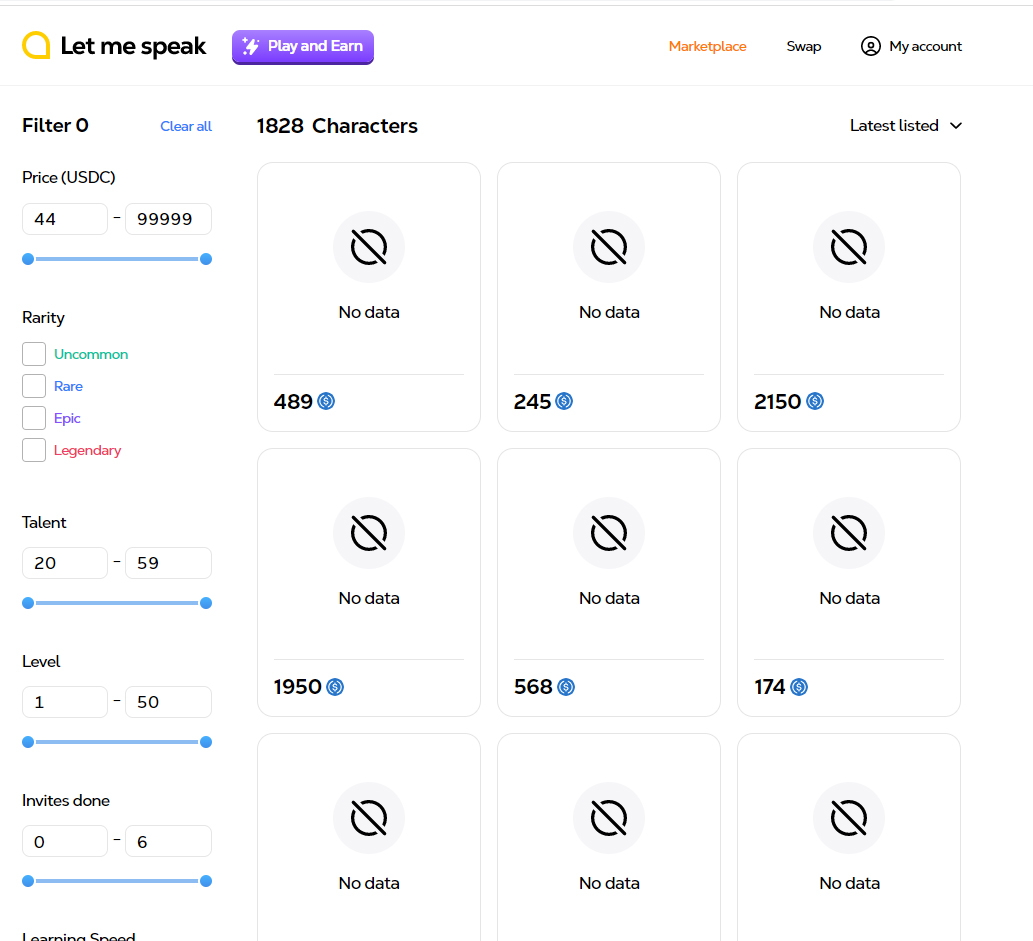
Task: Click the Let me speak logo icon
Action: pos(36,45)
